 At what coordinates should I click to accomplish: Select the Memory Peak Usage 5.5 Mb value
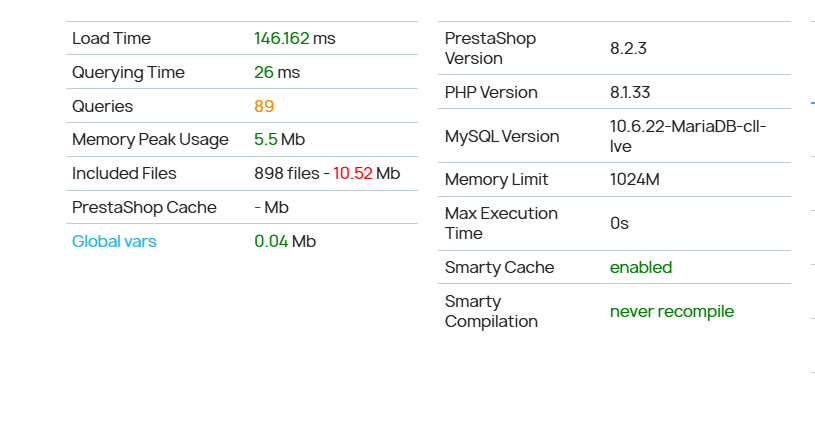[x=280, y=139]
